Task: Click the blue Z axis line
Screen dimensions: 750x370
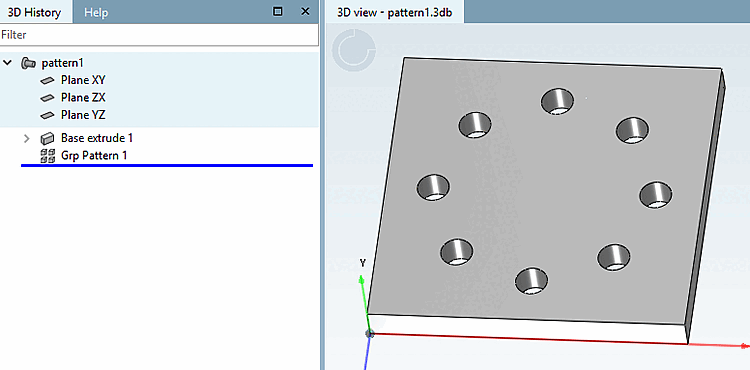Action: click(x=368, y=353)
